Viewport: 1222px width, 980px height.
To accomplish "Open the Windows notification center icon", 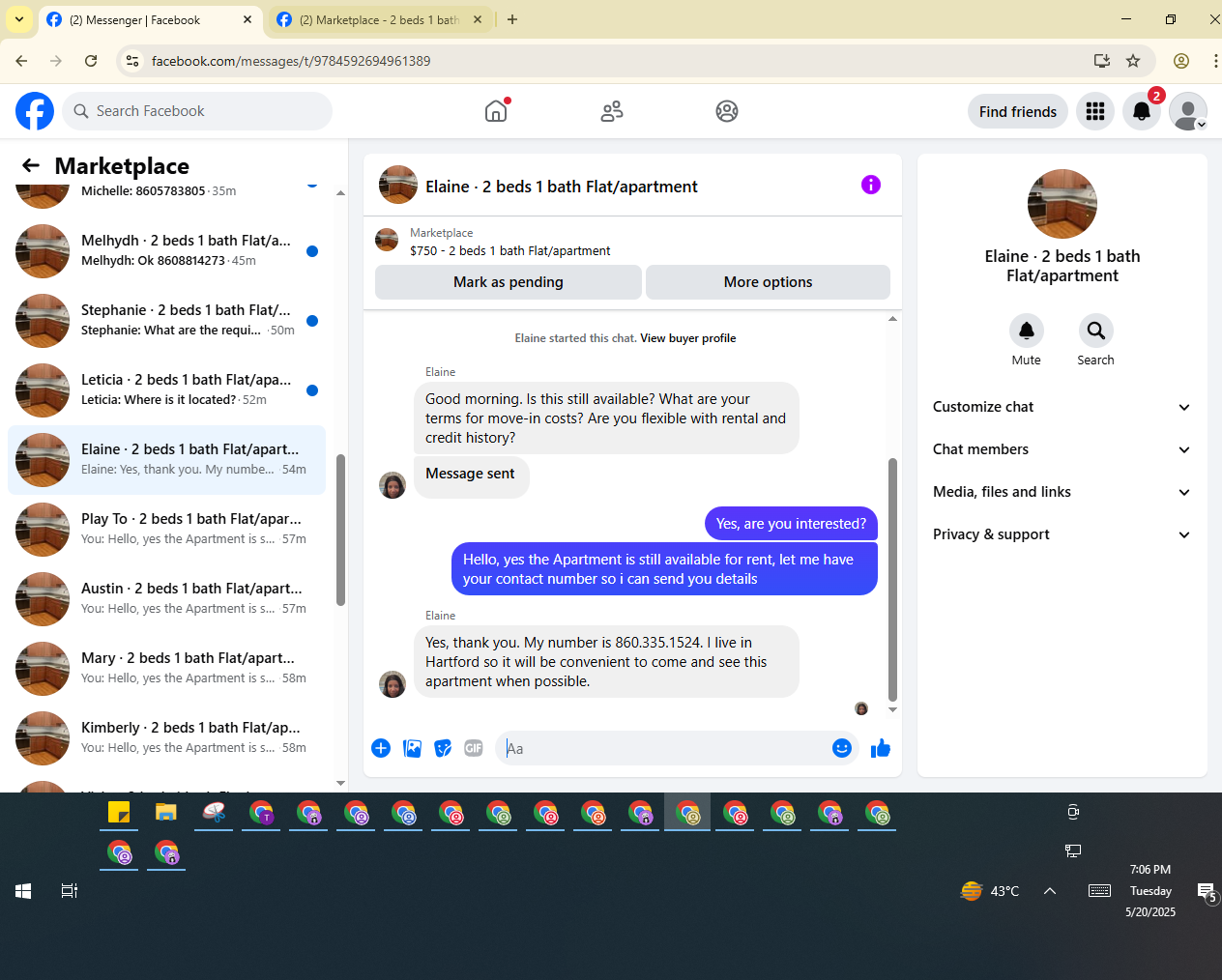I will point(1207,891).
